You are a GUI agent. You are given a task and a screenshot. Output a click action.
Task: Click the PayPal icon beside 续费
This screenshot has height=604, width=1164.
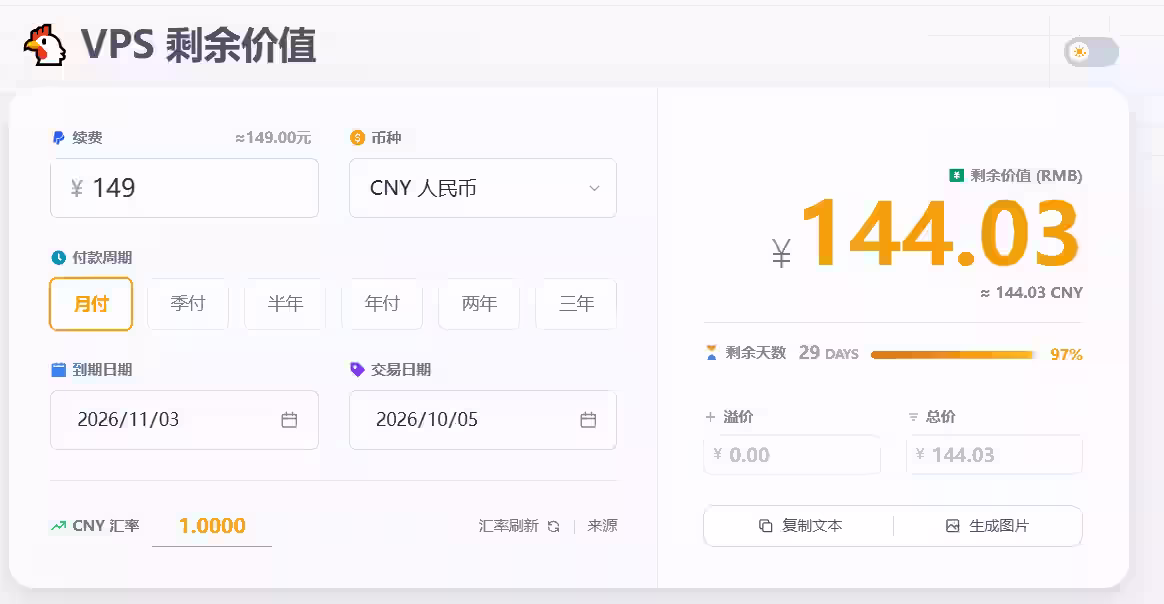coord(59,138)
